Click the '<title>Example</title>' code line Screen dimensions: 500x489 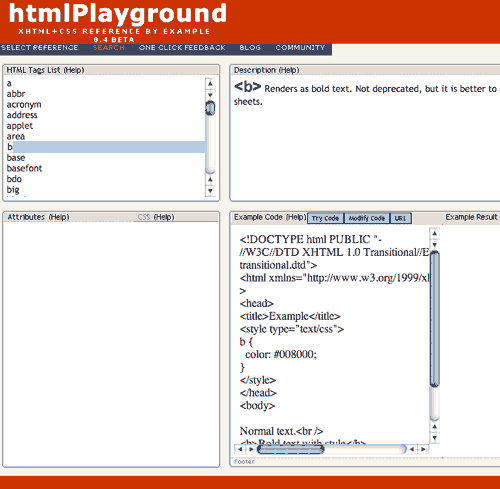(290, 316)
